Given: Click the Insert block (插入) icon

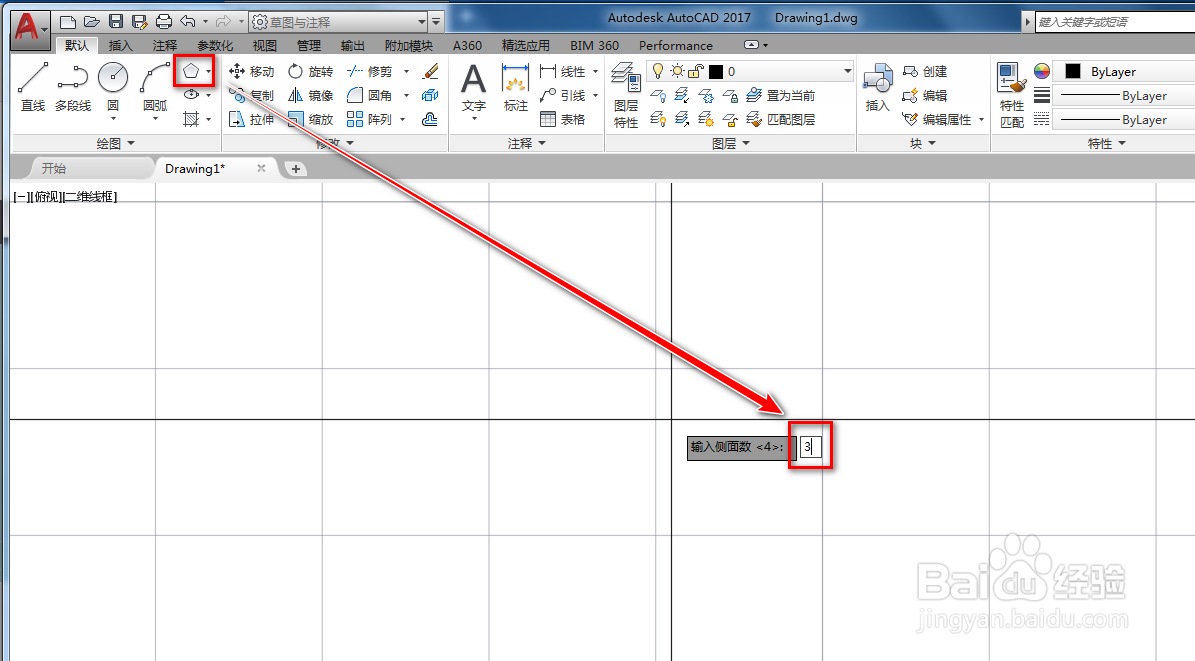Looking at the screenshot, I should (x=877, y=86).
